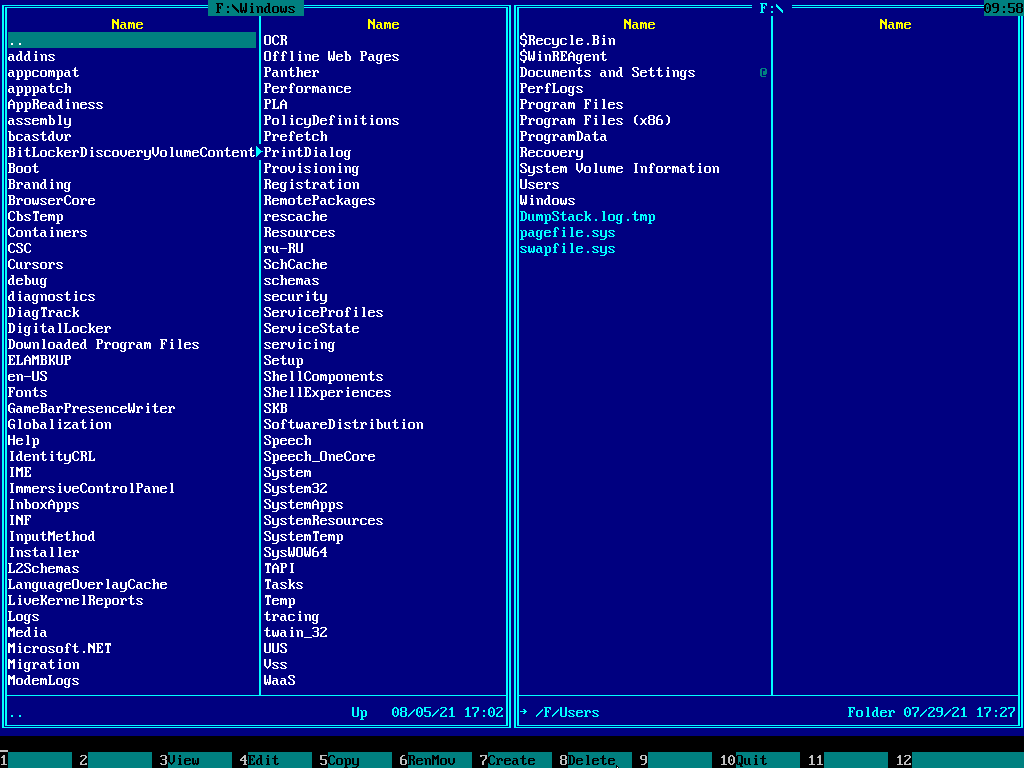Select the ModemLogs folder
This screenshot has height=768, width=1024.
point(43,680)
